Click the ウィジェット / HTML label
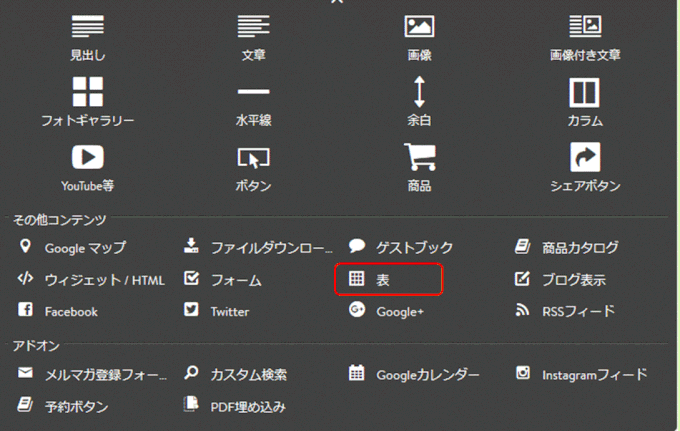680x431 pixels. coord(105,280)
